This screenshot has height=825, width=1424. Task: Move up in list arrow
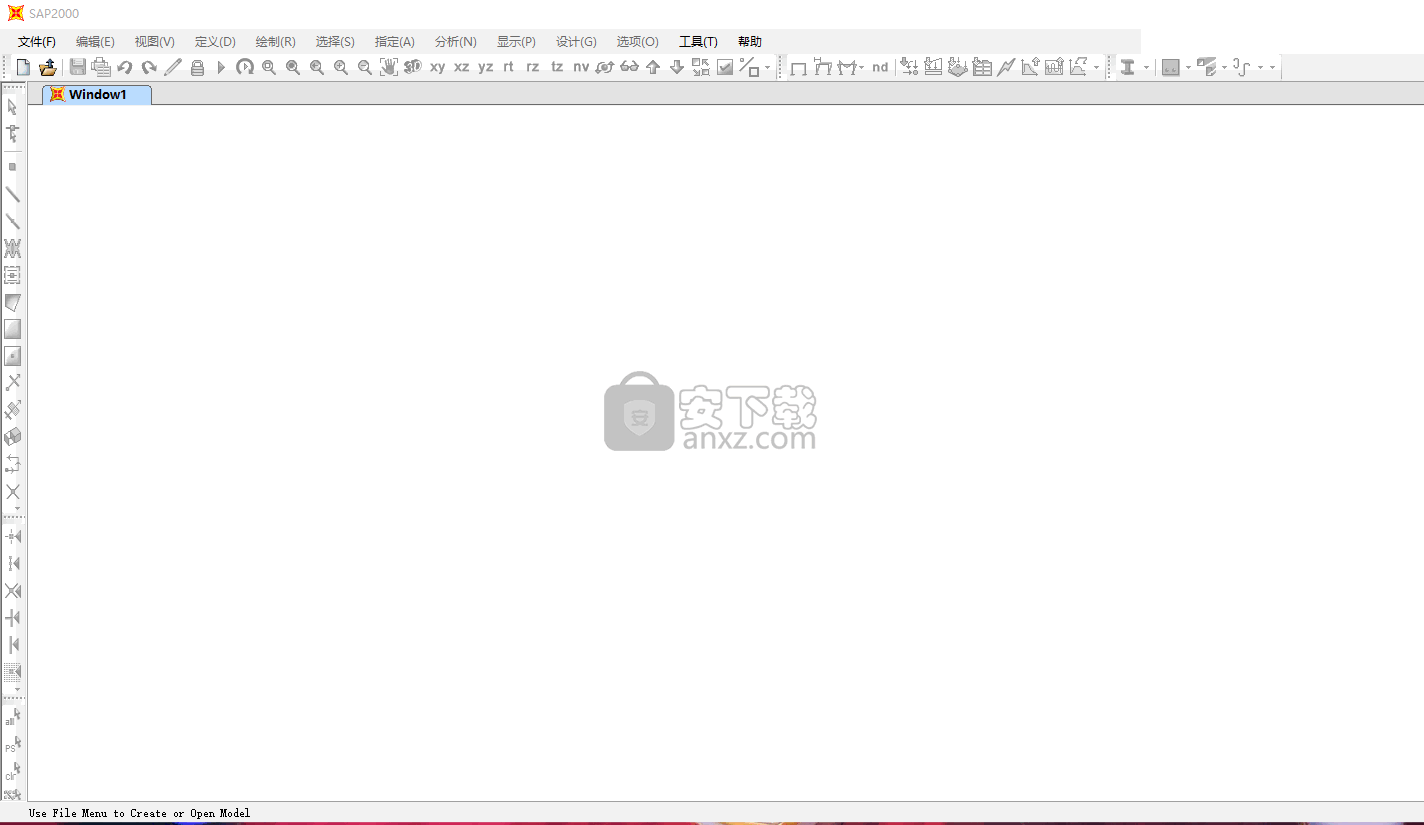pyautogui.click(x=653, y=67)
